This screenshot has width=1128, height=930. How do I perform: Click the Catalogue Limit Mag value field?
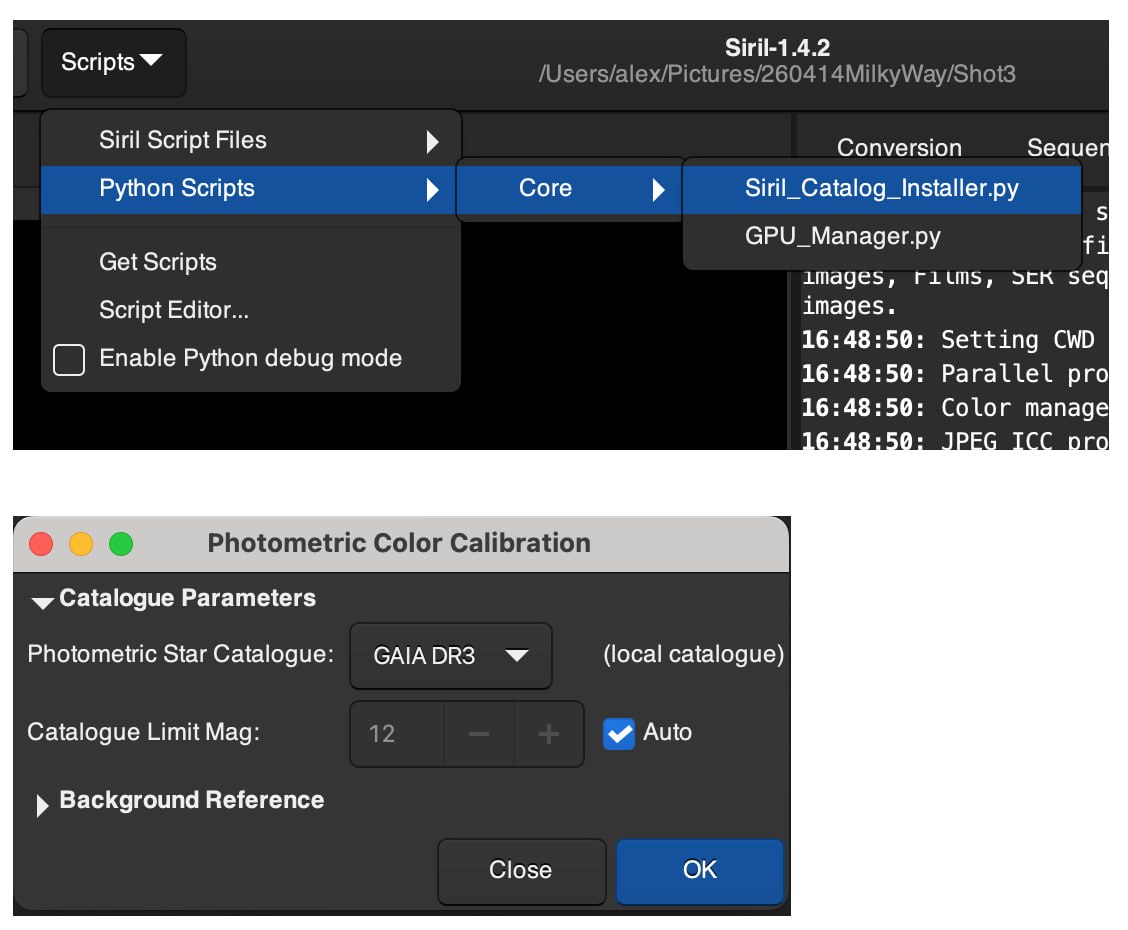(x=396, y=734)
